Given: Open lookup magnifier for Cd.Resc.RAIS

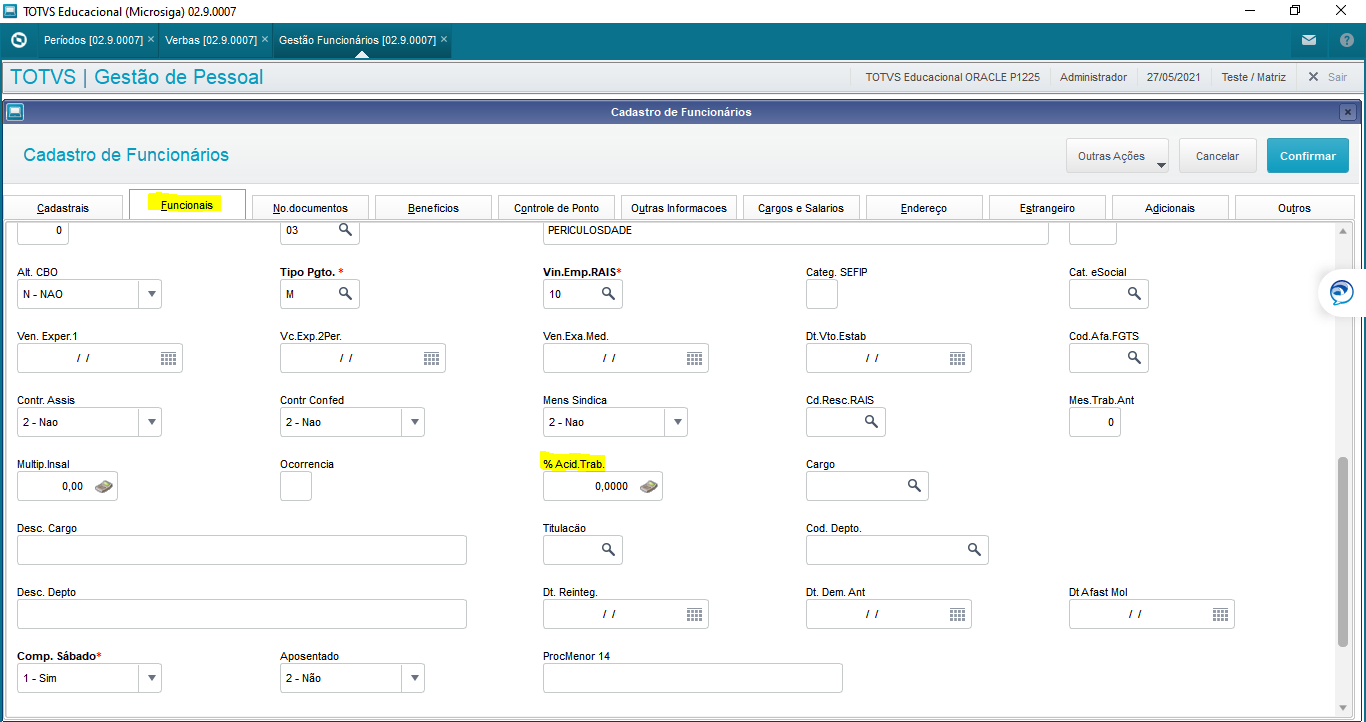Looking at the screenshot, I should [x=871, y=422].
